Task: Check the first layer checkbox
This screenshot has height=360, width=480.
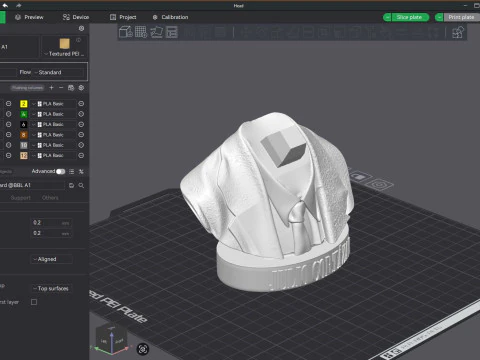Action: point(34,302)
